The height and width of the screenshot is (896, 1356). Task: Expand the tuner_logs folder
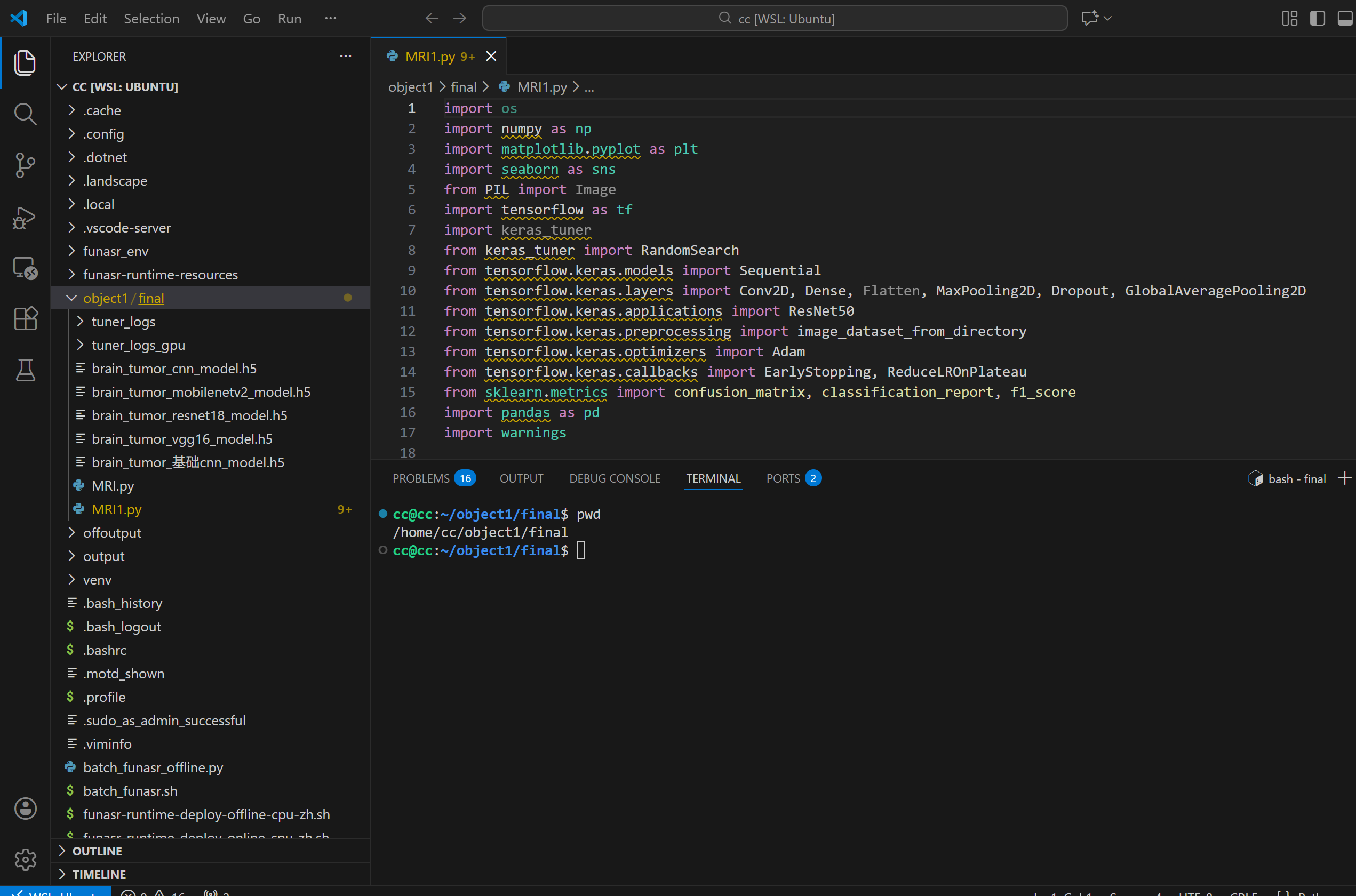tap(123, 322)
